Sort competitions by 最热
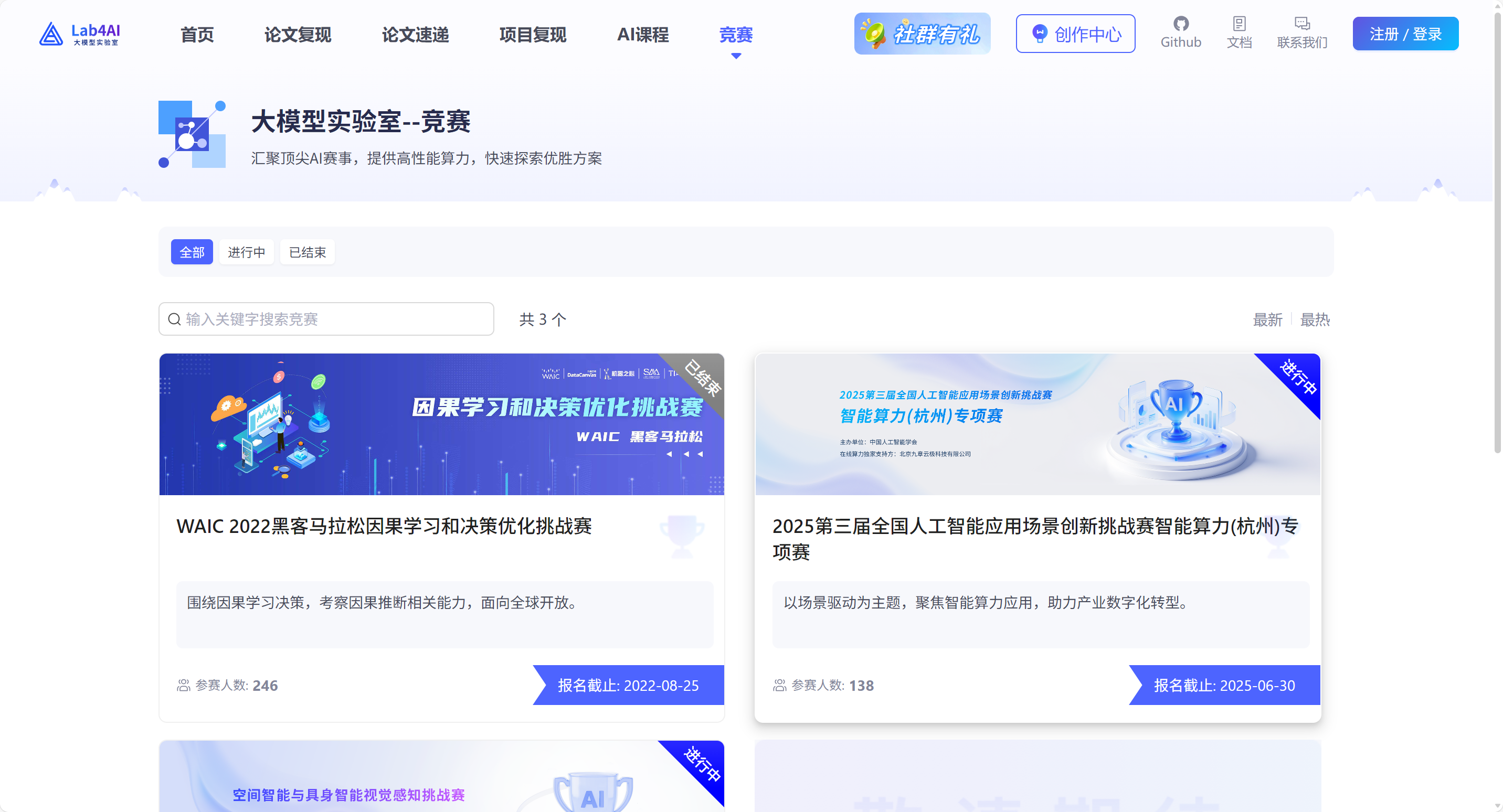 1315,319
